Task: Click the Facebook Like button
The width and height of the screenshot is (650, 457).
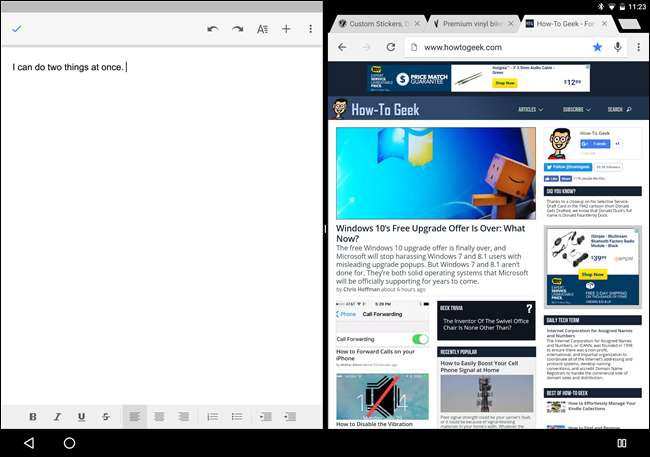Action: click(551, 179)
